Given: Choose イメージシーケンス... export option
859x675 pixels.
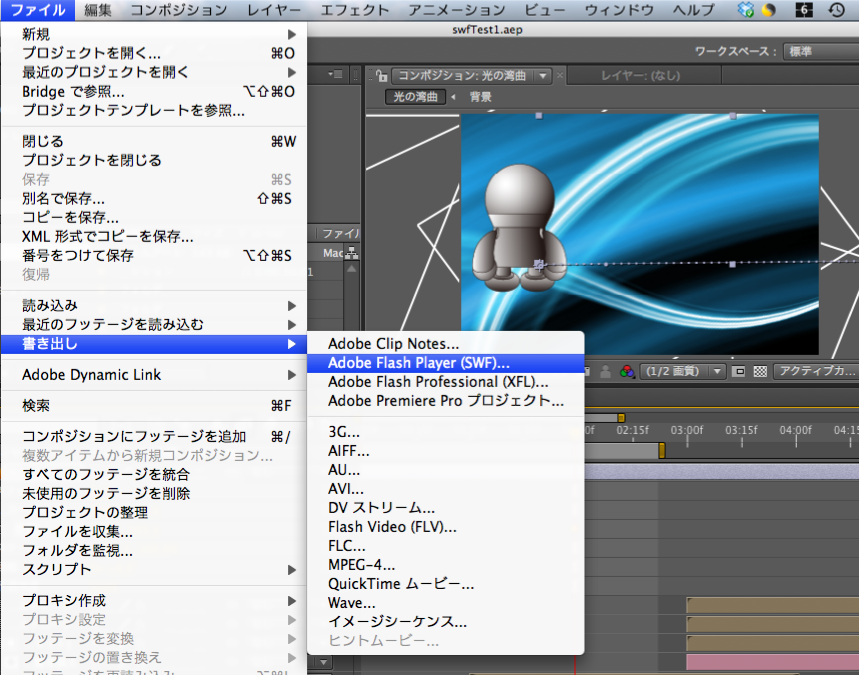Looking at the screenshot, I should pyautogui.click(x=445, y=622).
